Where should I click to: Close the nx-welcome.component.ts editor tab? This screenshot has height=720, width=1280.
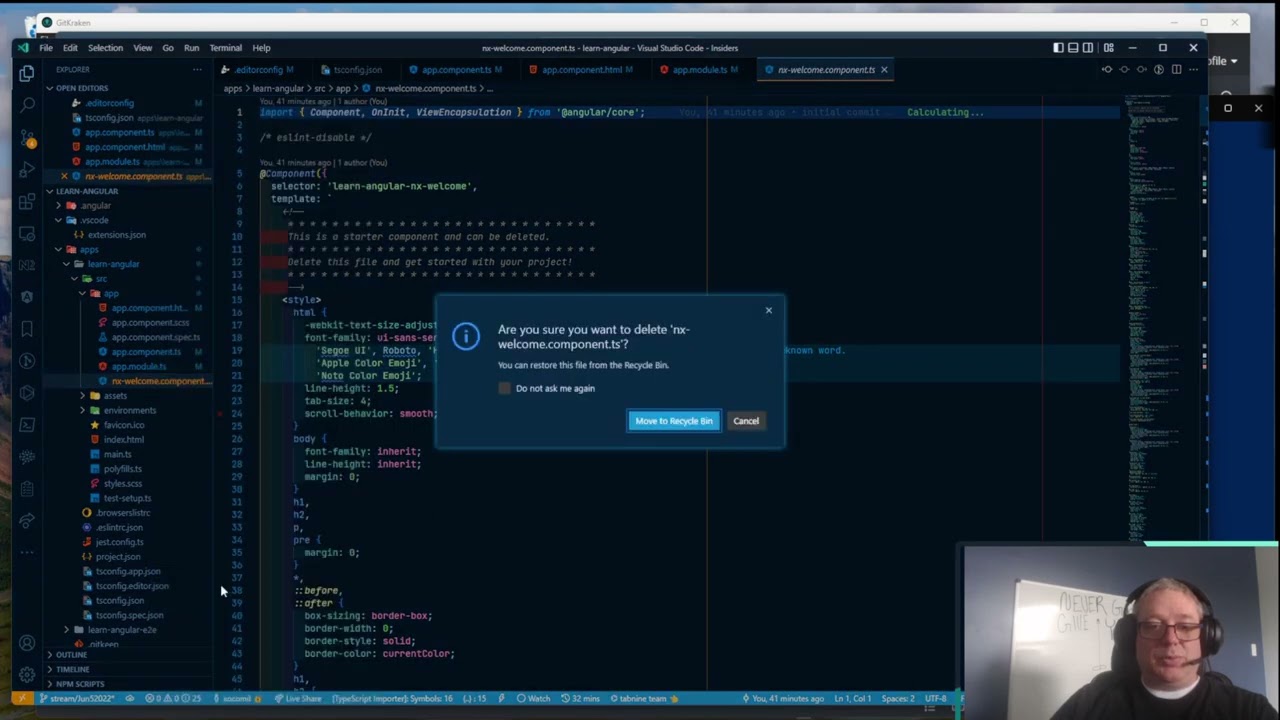pos(884,70)
